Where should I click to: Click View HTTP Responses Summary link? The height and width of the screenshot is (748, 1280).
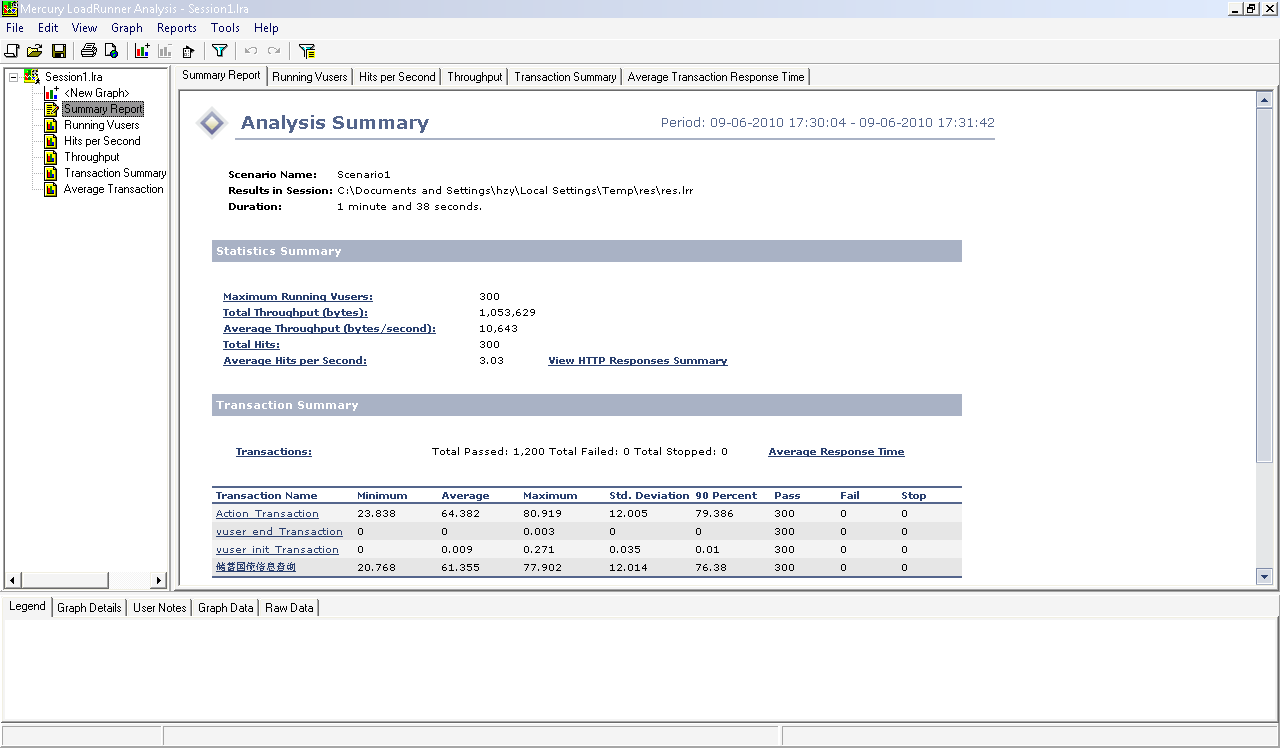[637, 361]
